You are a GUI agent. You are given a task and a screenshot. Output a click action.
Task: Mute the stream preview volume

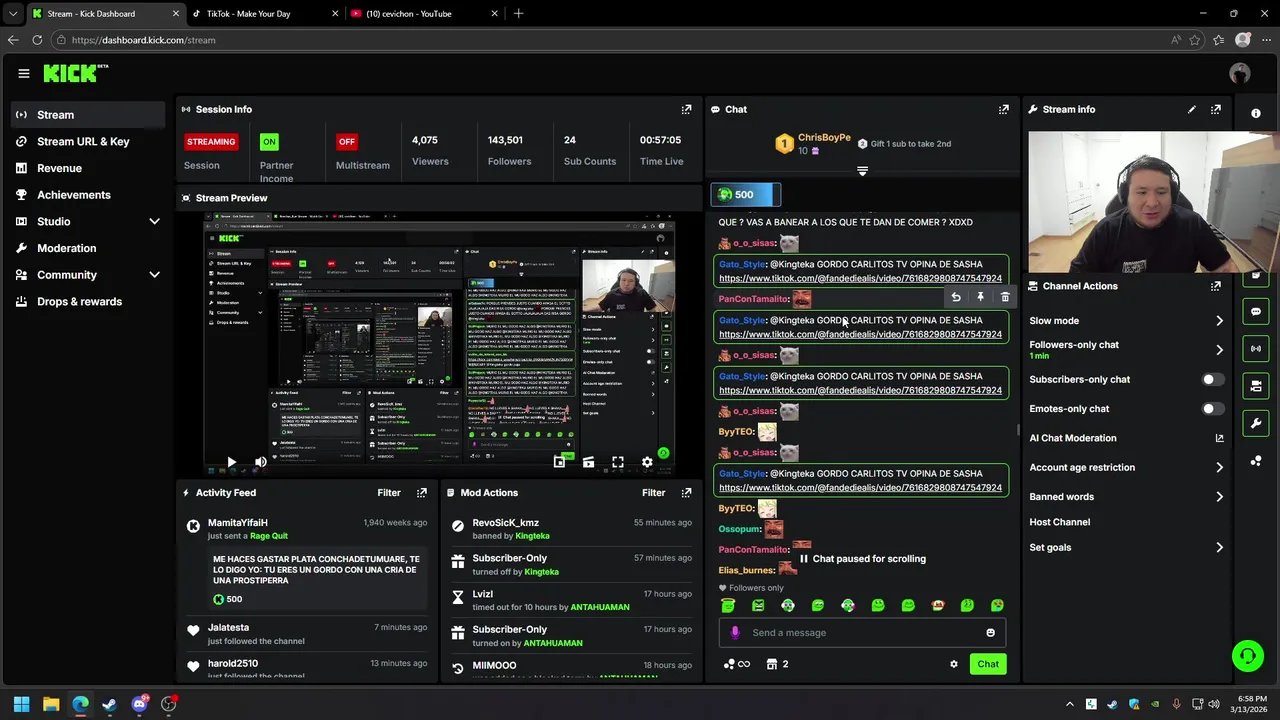260,462
